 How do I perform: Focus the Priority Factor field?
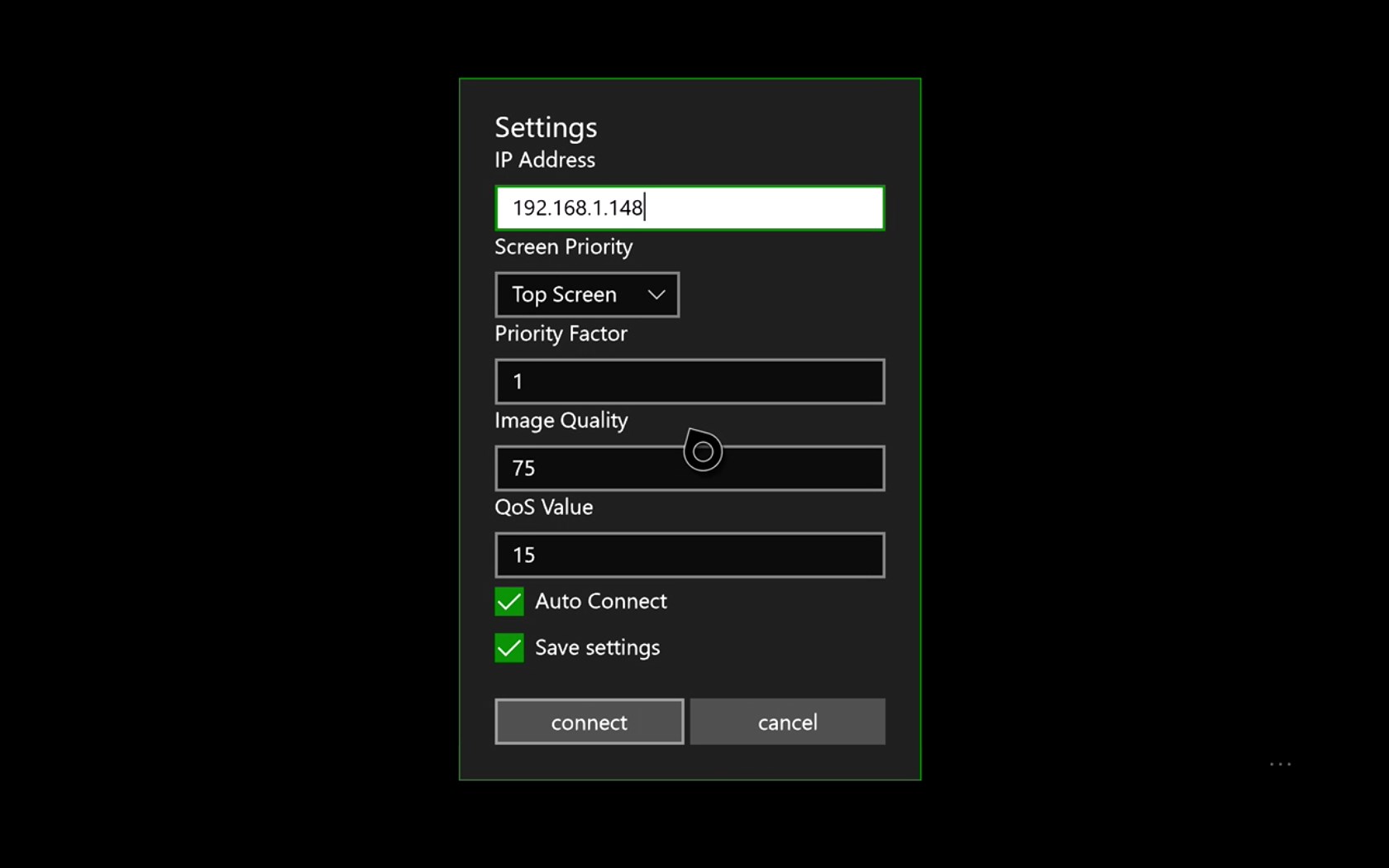689,381
